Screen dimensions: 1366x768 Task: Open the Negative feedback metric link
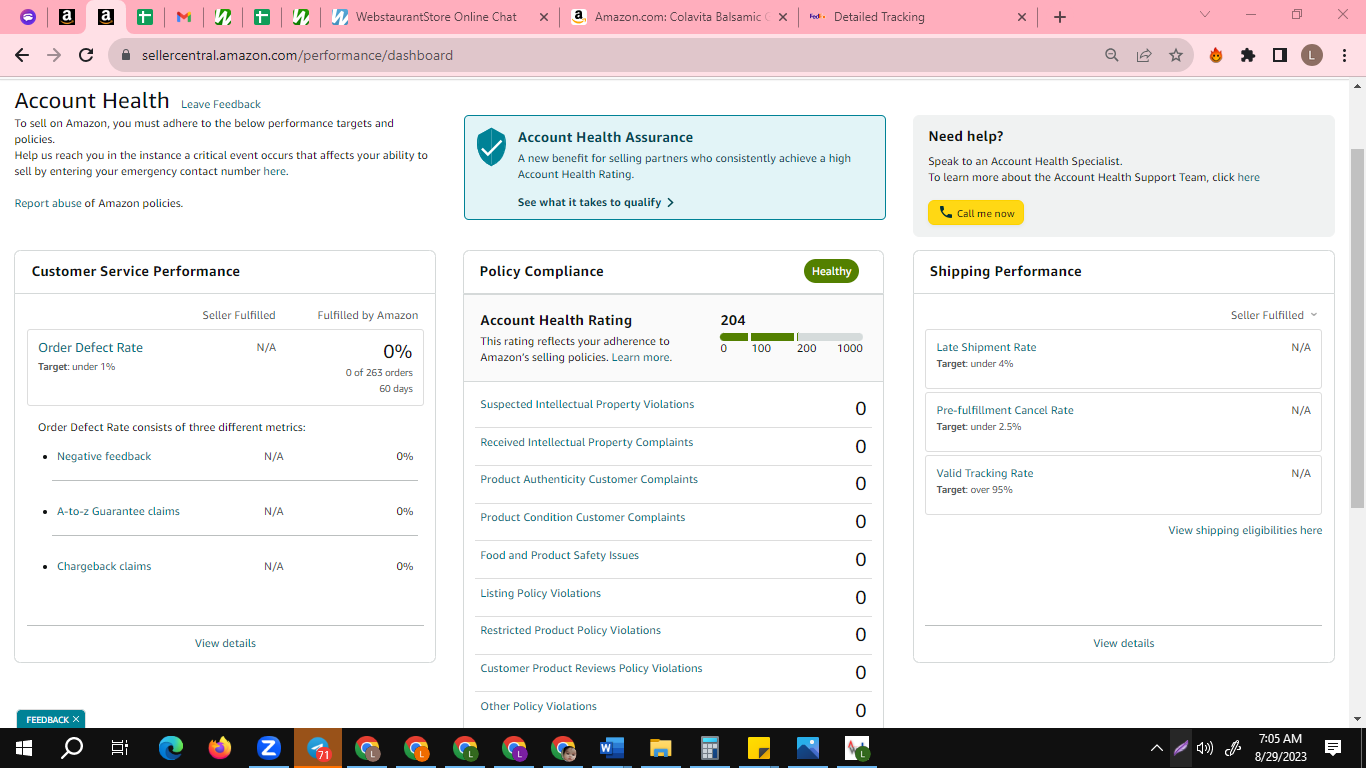(104, 456)
